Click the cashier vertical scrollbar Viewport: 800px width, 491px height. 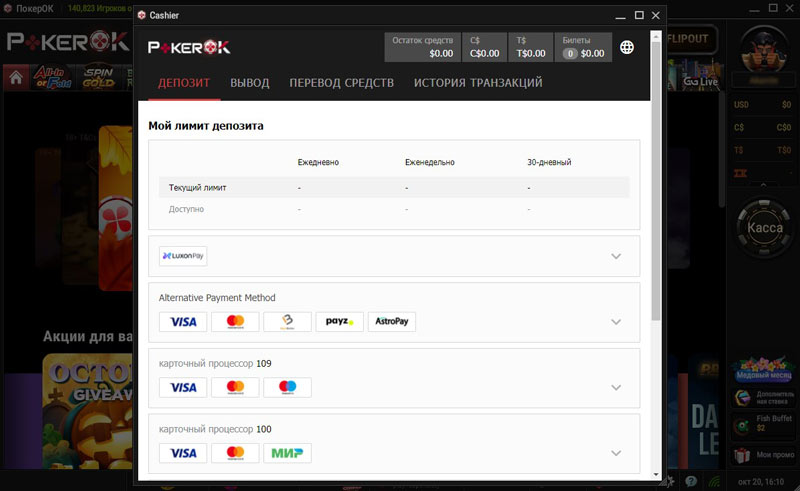pos(656,200)
